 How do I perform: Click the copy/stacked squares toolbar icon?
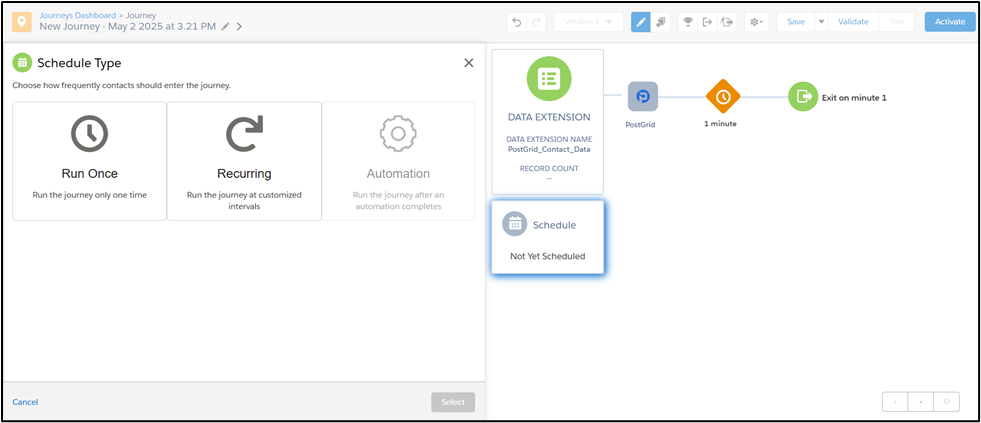click(x=660, y=22)
